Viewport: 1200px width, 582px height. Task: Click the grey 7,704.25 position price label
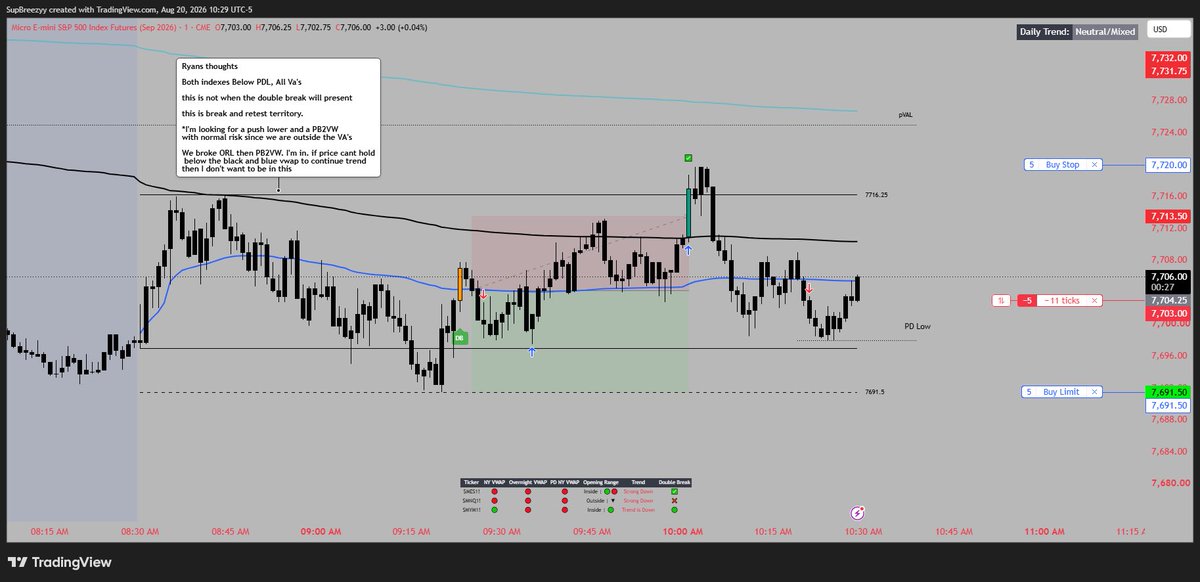click(x=1168, y=300)
